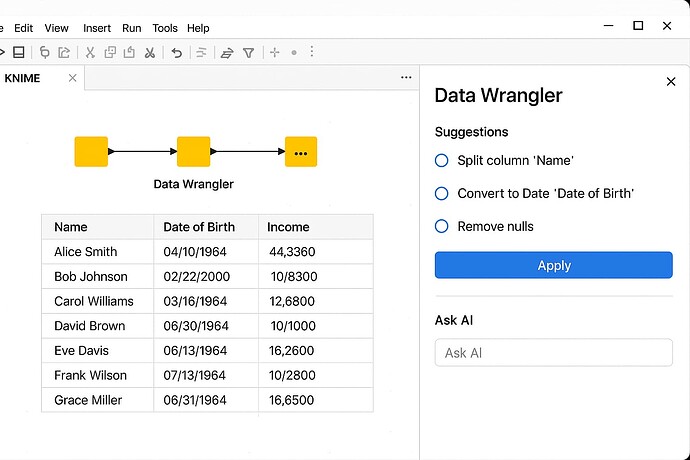Image resolution: width=690 pixels, height=460 pixels.
Task: Click the dark scissors icon
Action: point(150,52)
